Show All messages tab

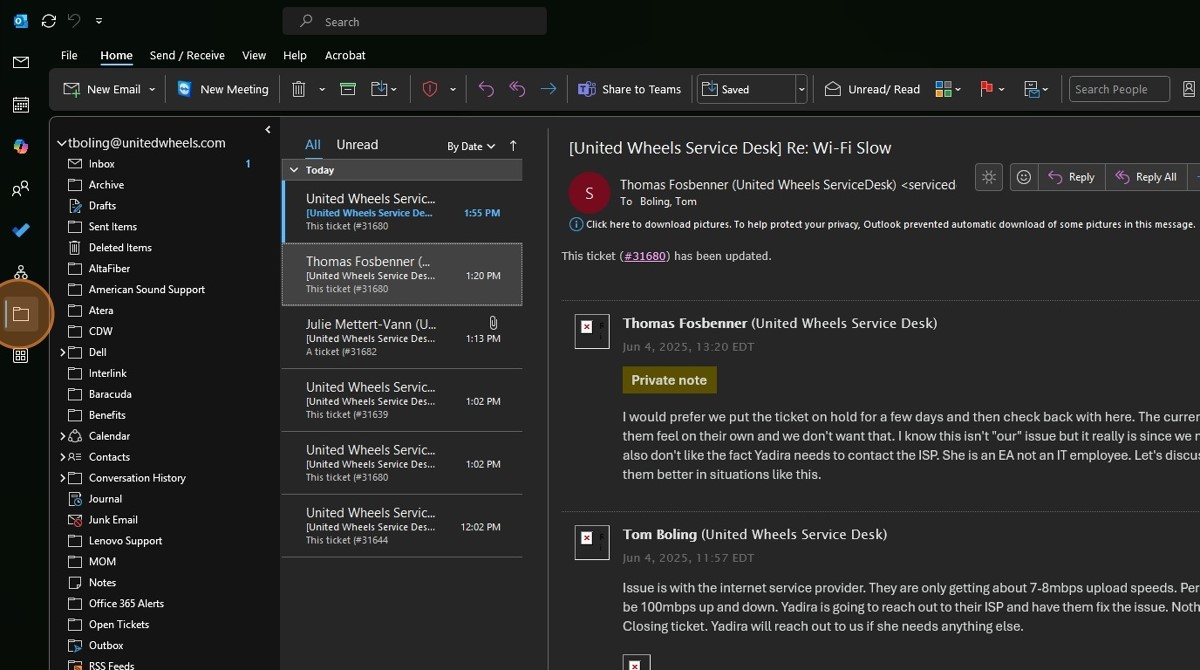coord(313,145)
